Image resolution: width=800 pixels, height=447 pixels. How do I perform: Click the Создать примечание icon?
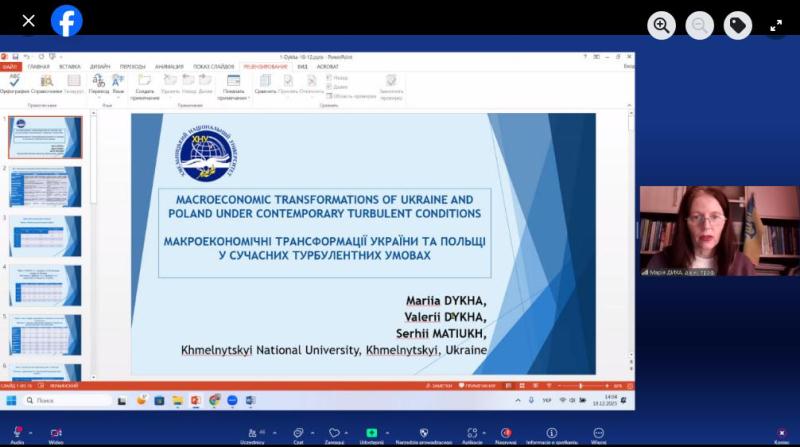click(144, 85)
